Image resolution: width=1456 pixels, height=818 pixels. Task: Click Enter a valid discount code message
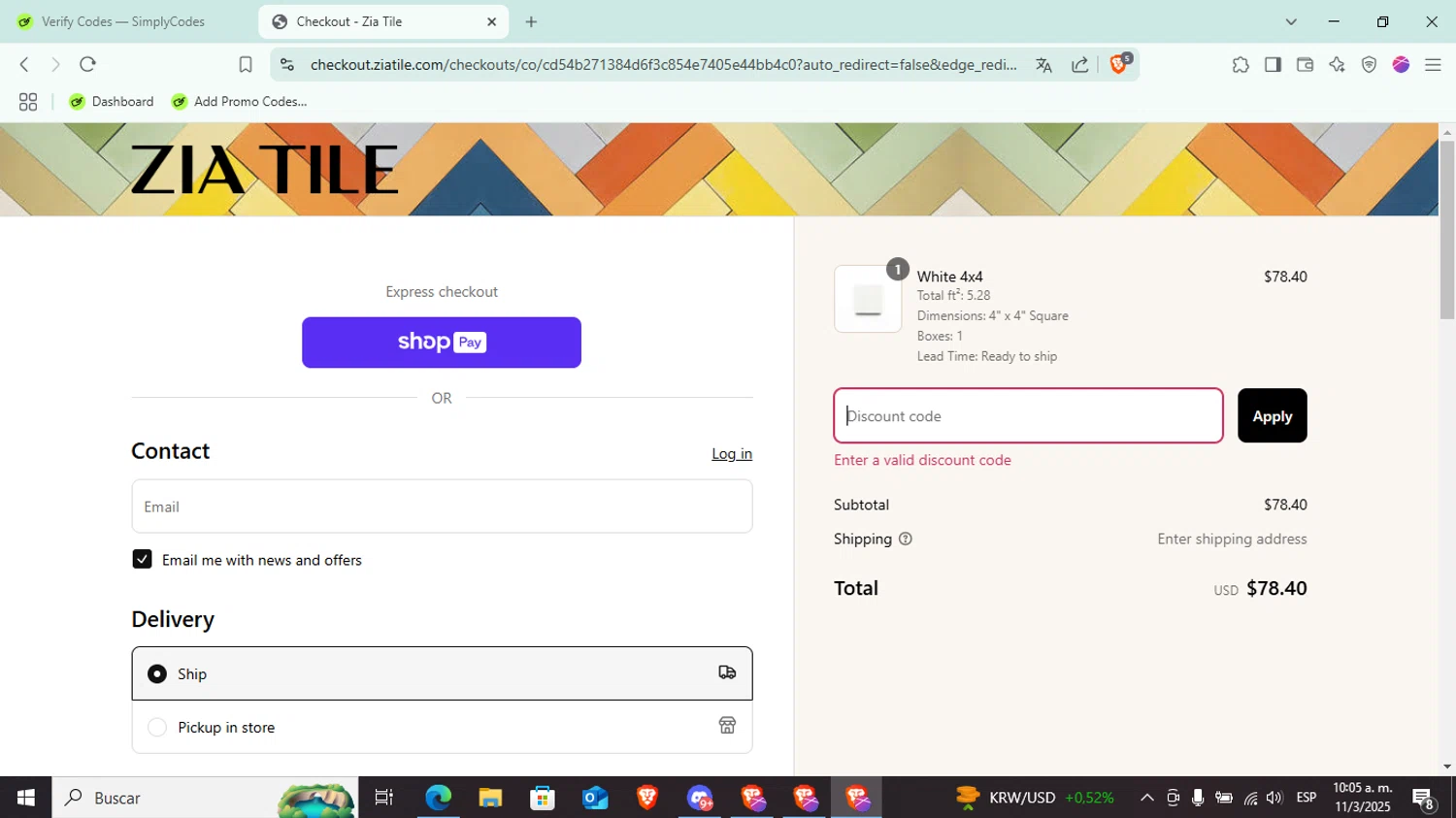[922, 460]
